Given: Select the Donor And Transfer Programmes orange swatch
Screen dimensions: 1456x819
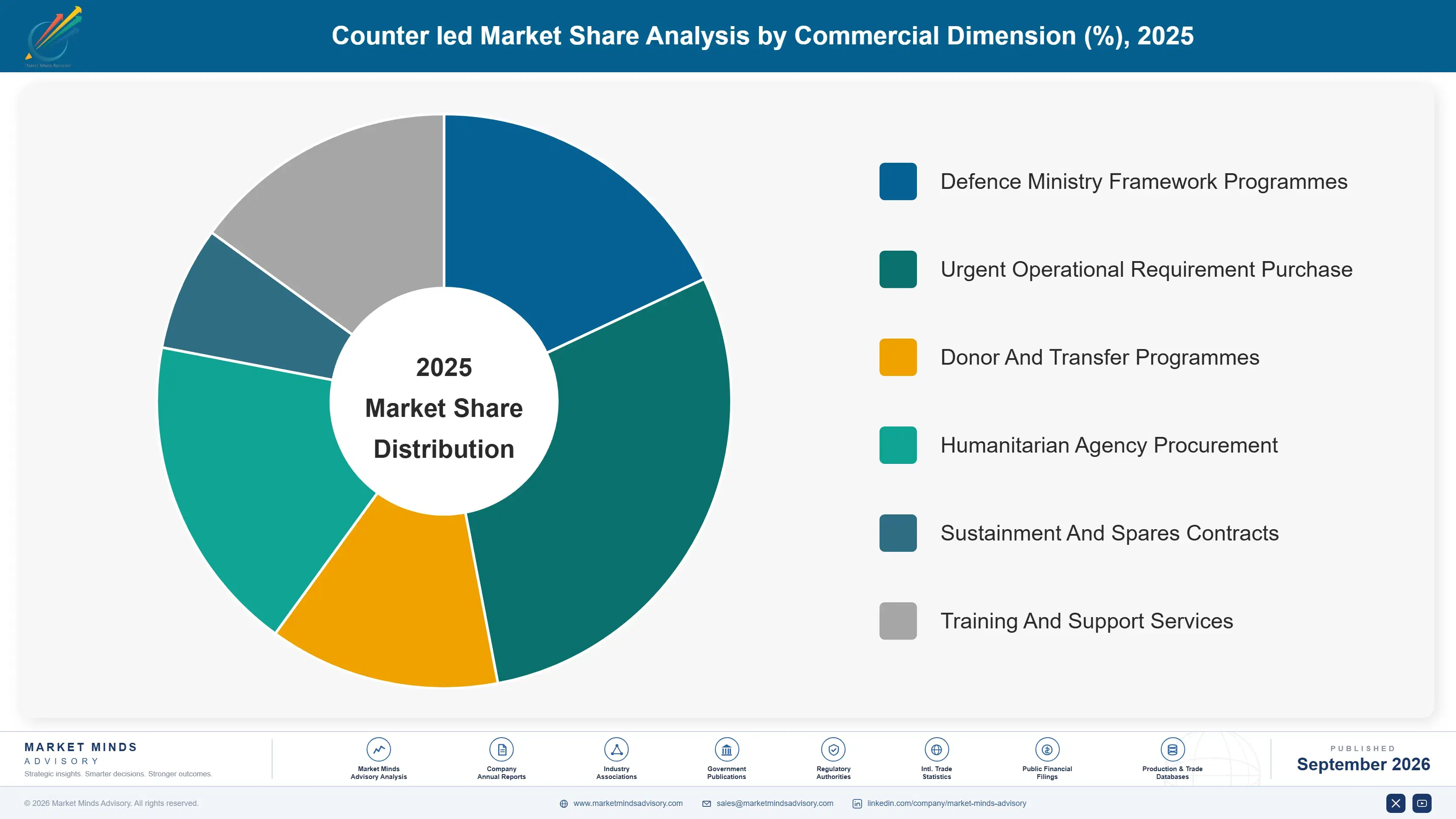Looking at the screenshot, I should [x=897, y=357].
